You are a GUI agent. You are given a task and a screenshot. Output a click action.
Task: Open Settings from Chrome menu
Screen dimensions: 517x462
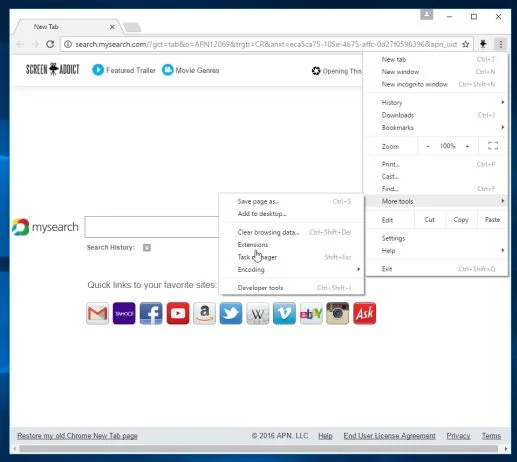(436, 238)
